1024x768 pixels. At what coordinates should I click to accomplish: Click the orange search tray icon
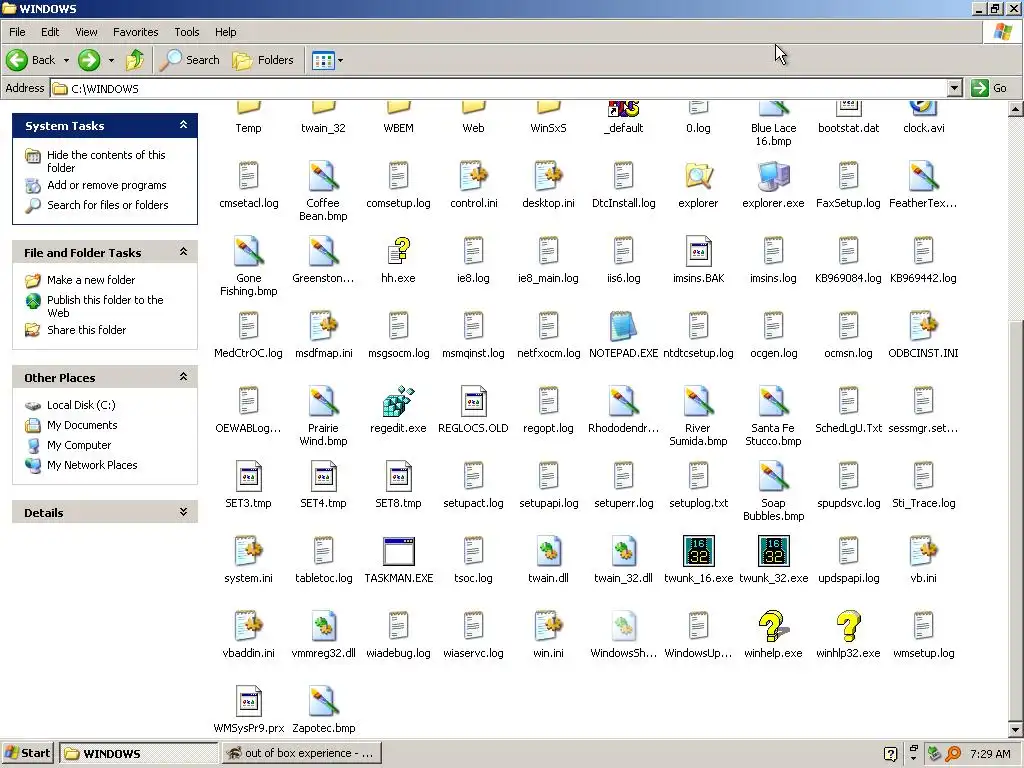[x=953, y=754]
